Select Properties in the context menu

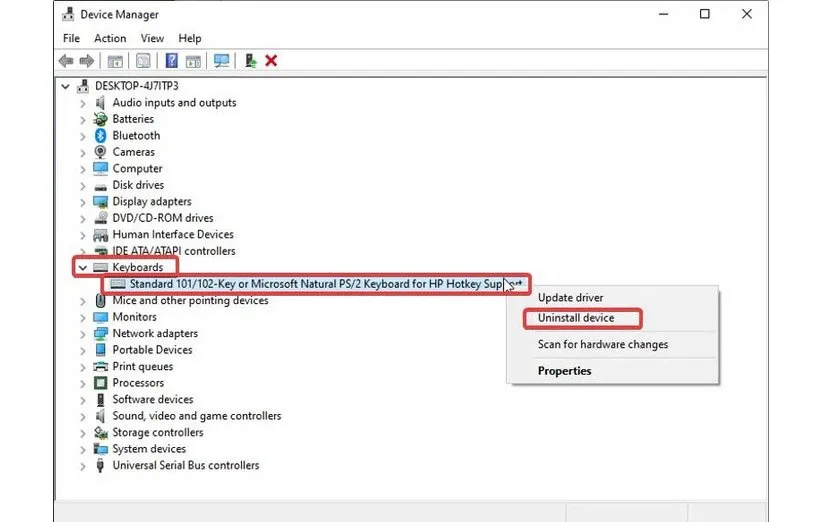(564, 371)
